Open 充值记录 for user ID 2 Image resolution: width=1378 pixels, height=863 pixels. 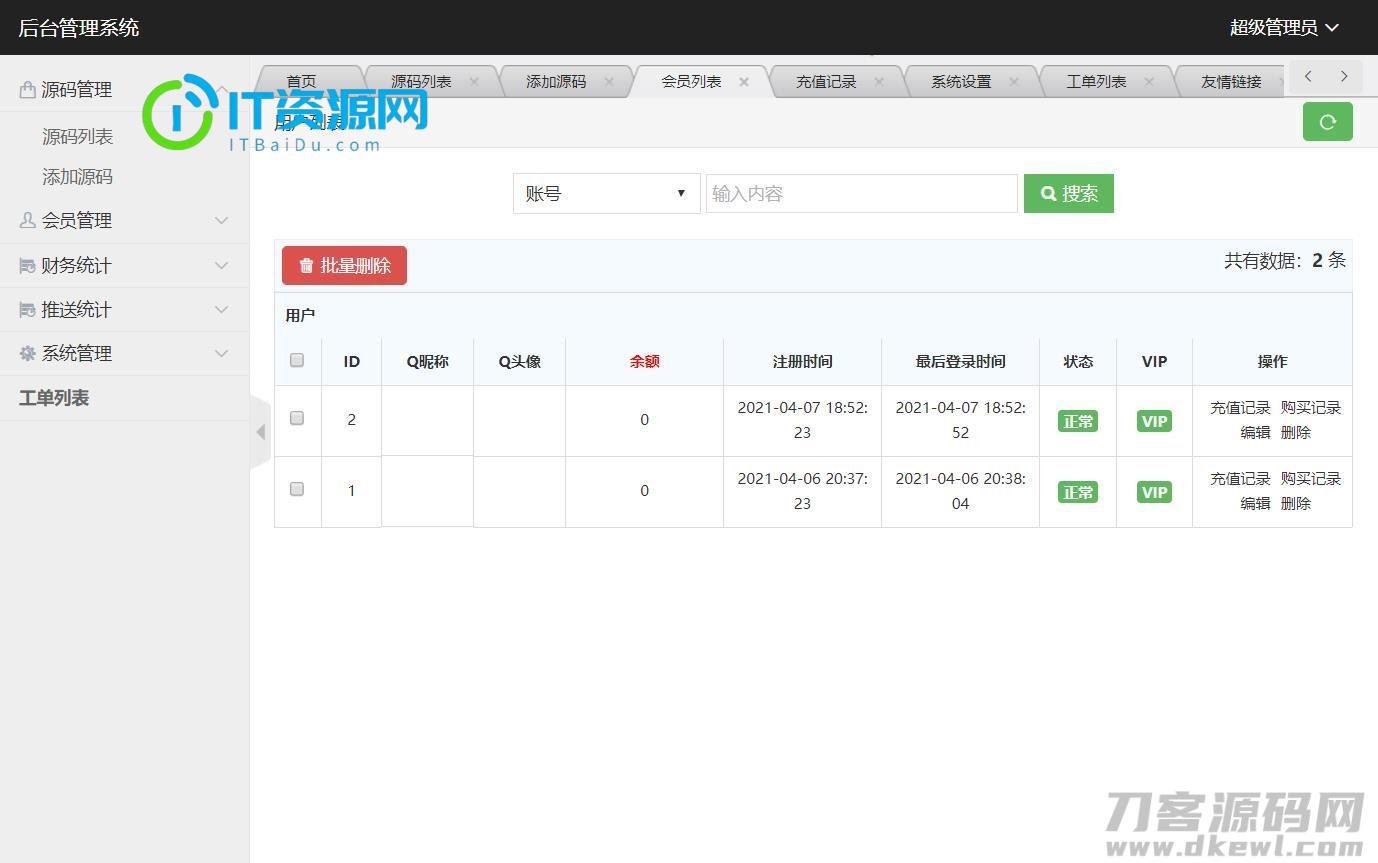1240,408
